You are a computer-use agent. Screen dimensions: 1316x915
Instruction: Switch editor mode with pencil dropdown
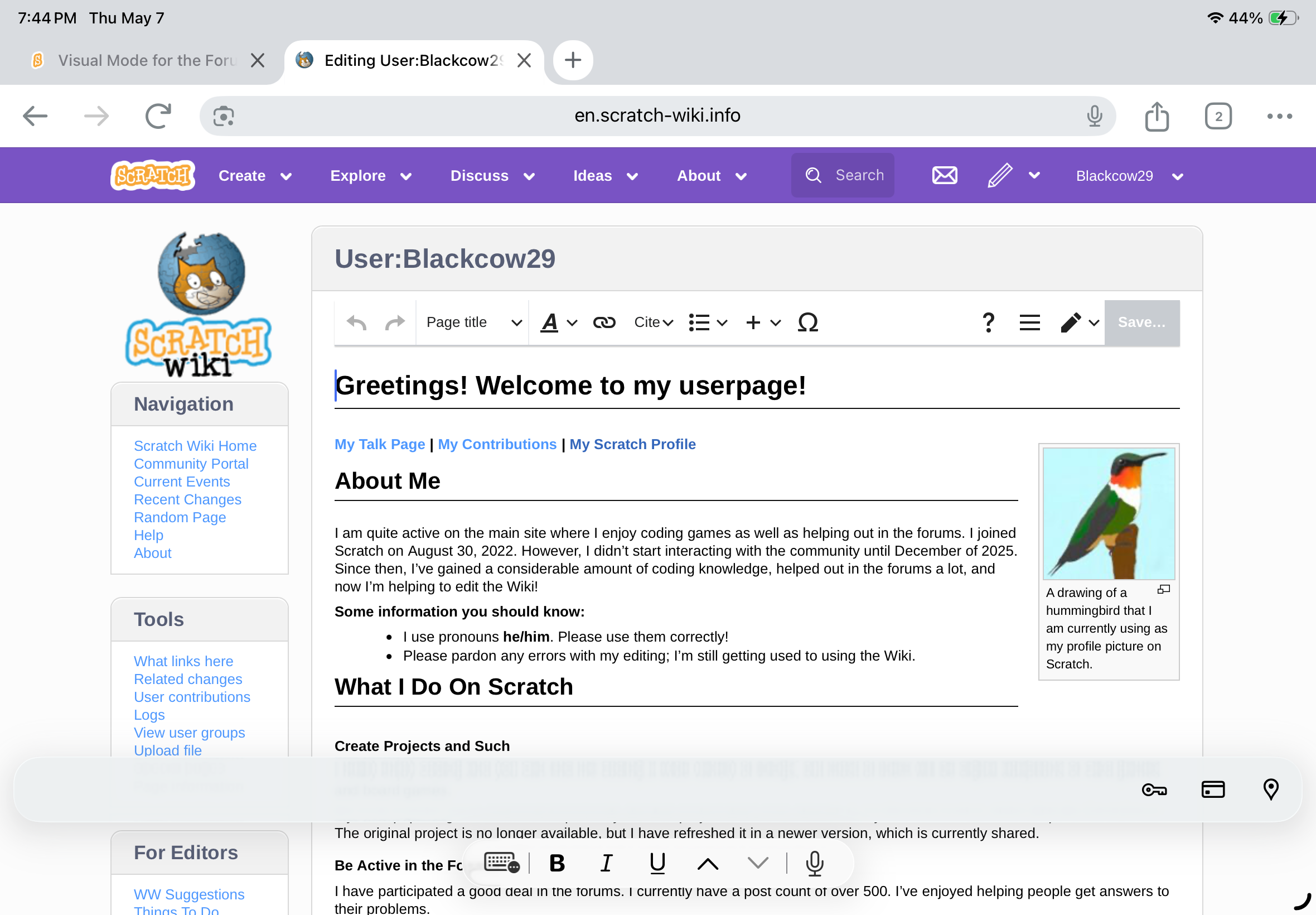pos(1080,323)
